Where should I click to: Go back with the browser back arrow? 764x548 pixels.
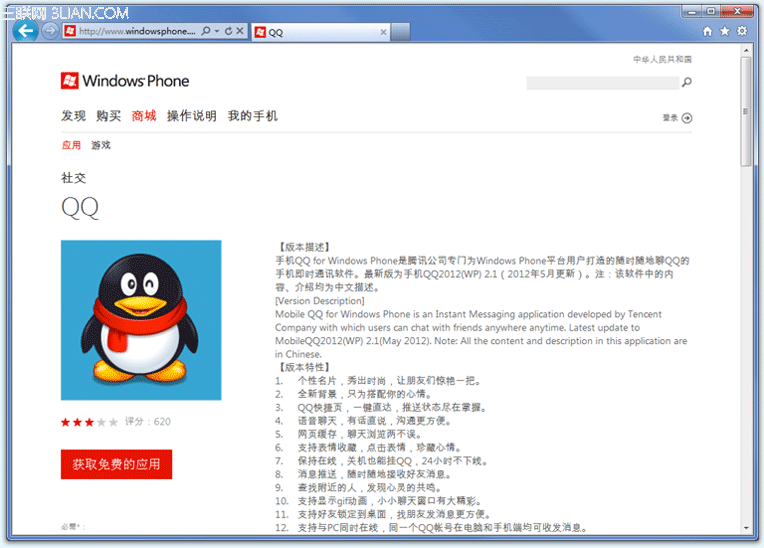[25, 31]
